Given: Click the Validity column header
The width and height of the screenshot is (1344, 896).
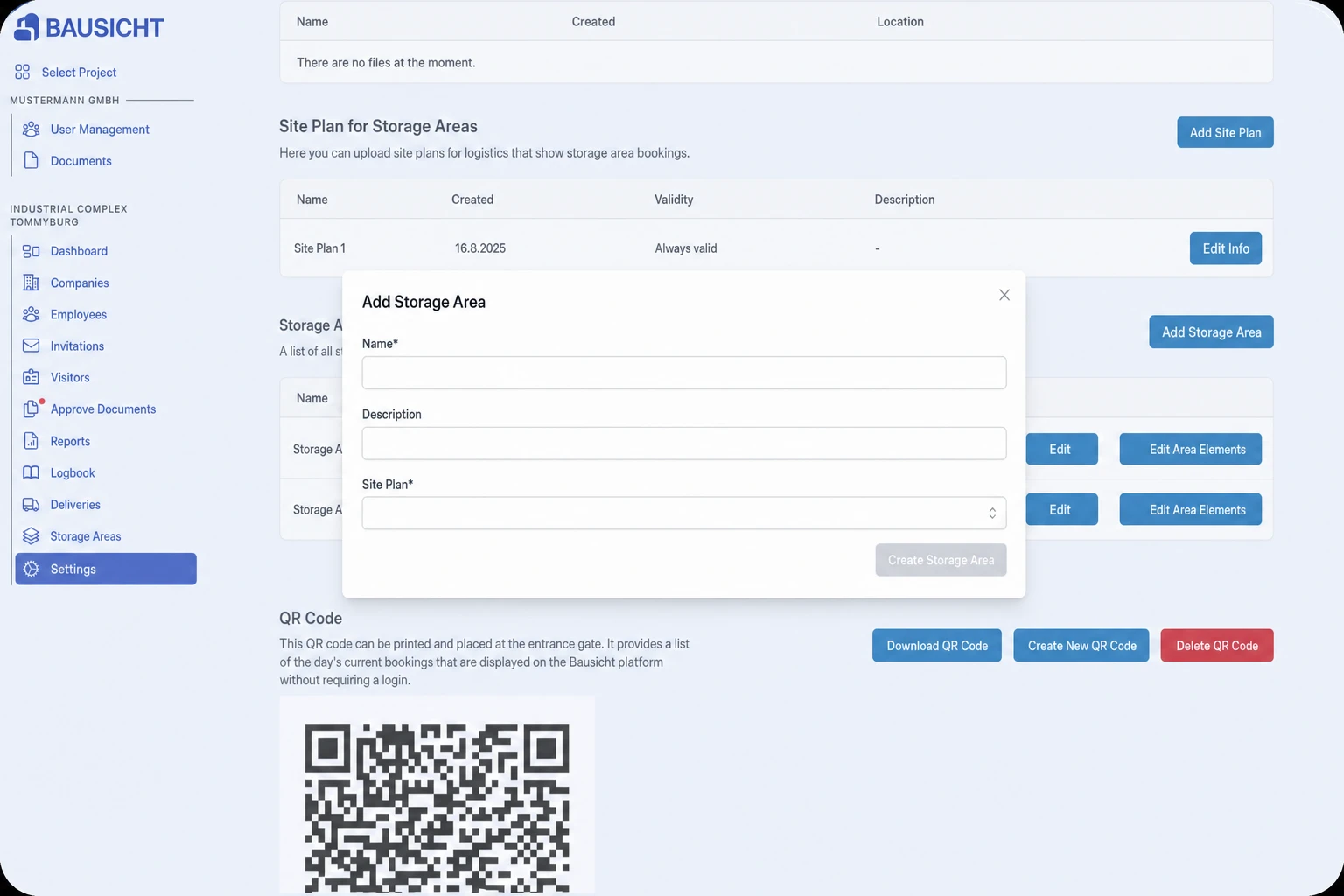Looking at the screenshot, I should [x=674, y=199].
